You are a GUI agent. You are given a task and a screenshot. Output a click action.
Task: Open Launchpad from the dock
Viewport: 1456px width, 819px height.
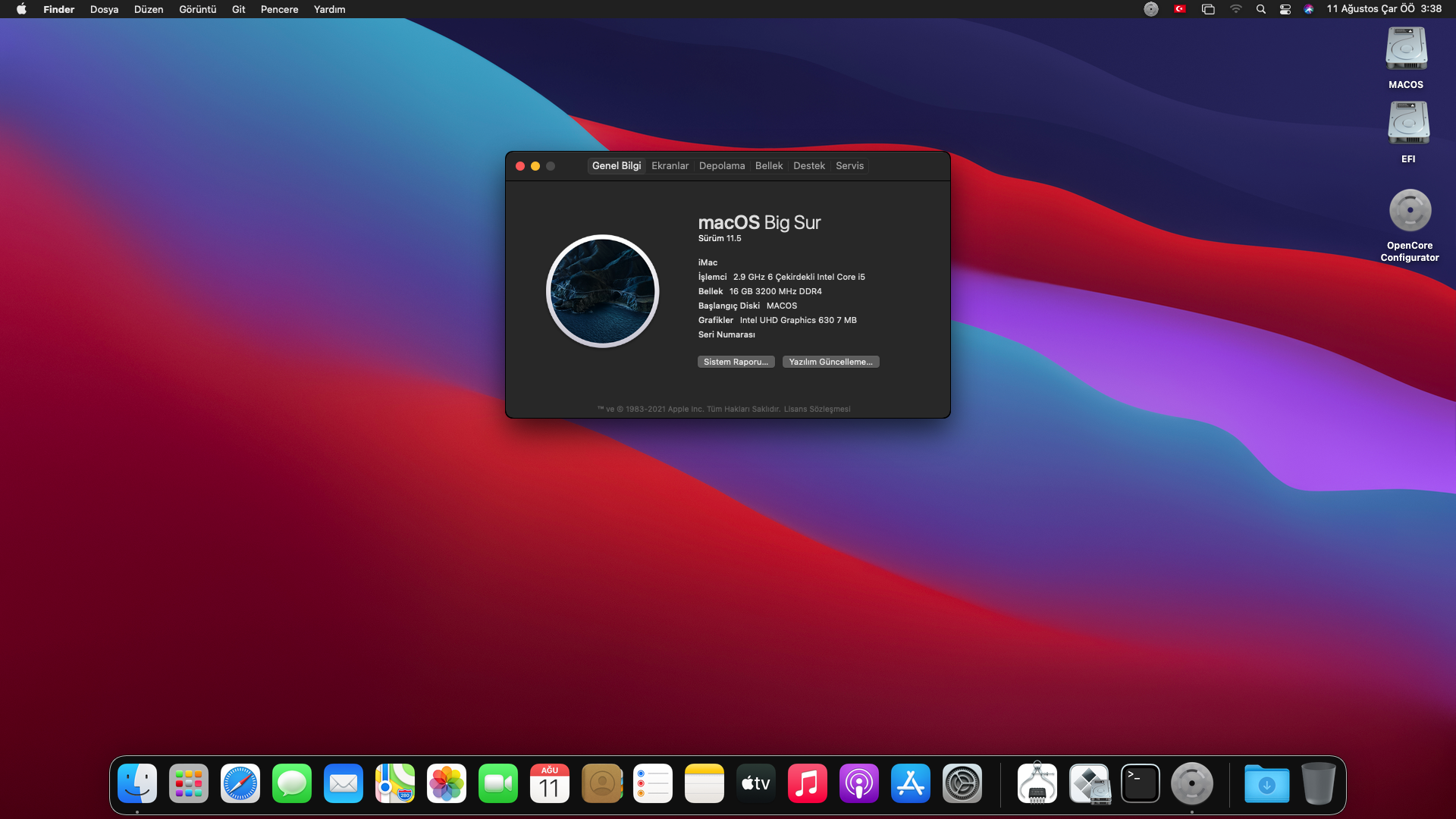tap(188, 783)
